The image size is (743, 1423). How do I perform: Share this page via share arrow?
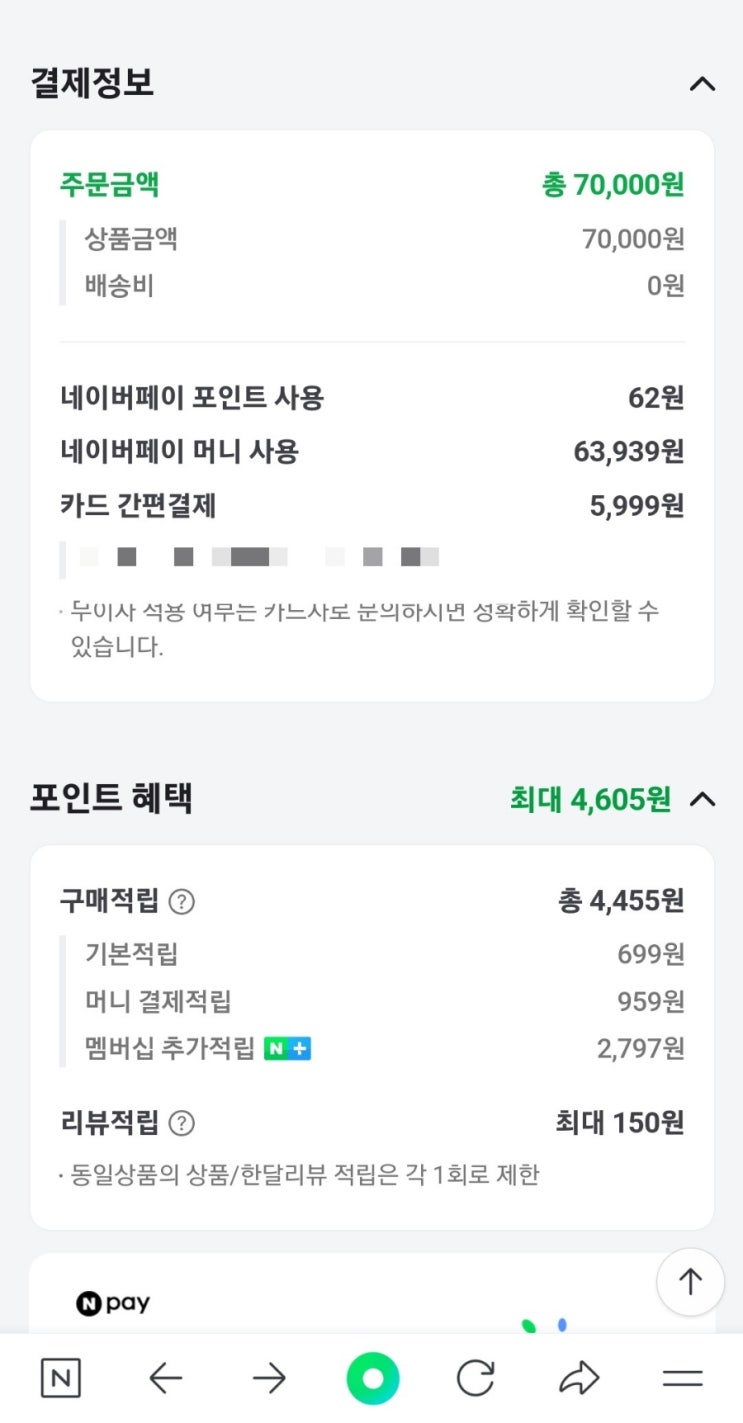click(579, 1379)
